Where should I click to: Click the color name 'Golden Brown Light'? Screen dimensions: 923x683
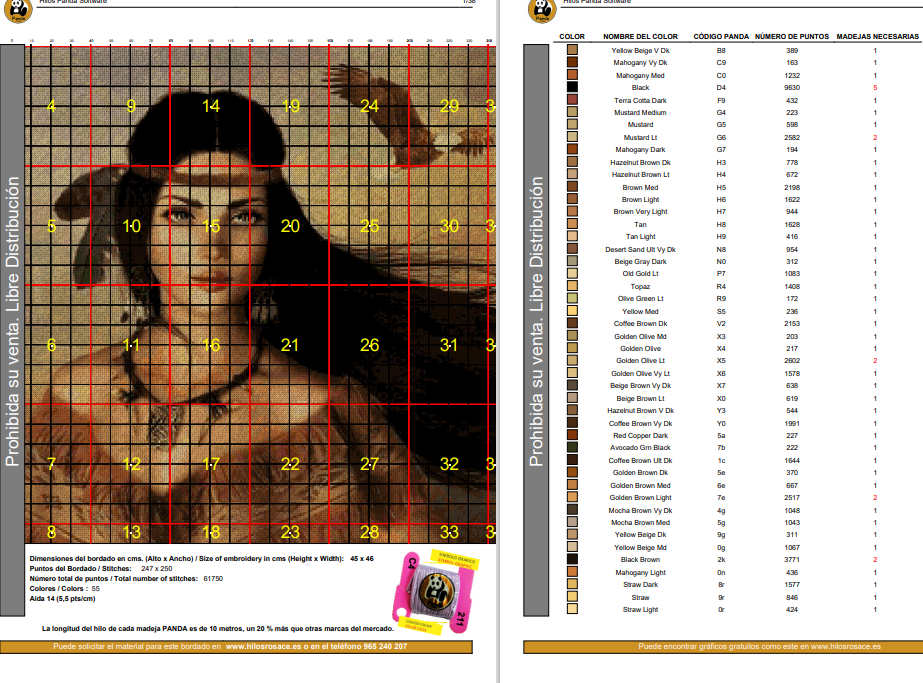point(640,498)
